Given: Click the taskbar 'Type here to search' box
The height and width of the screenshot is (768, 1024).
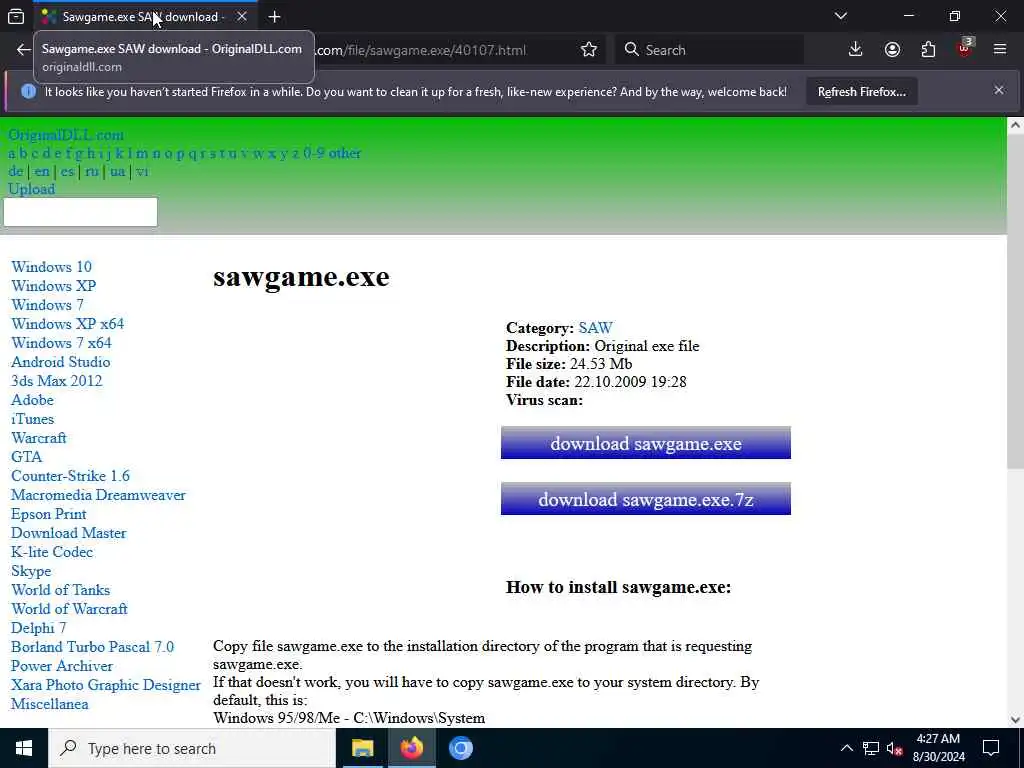Looking at the screenshot, I should [192, 748].
